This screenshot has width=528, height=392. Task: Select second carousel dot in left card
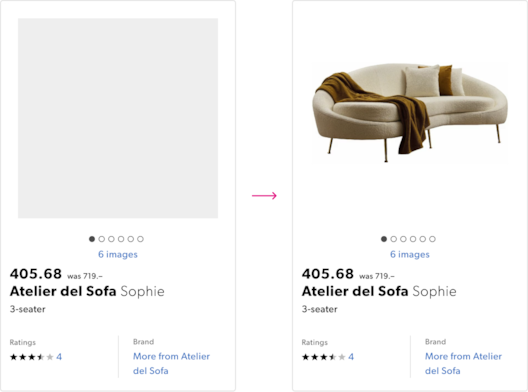click(x=102, y=239)
